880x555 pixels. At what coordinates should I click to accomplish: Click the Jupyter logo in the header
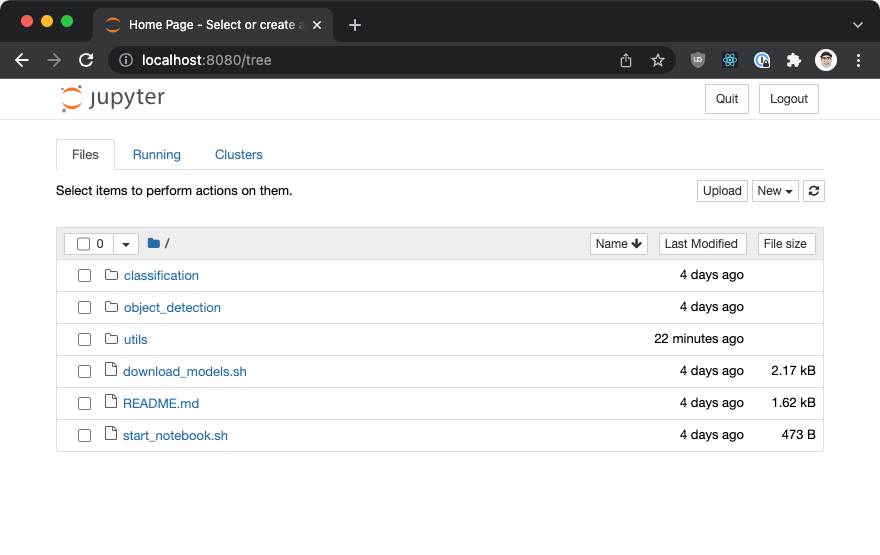click(x=112, y=99)
